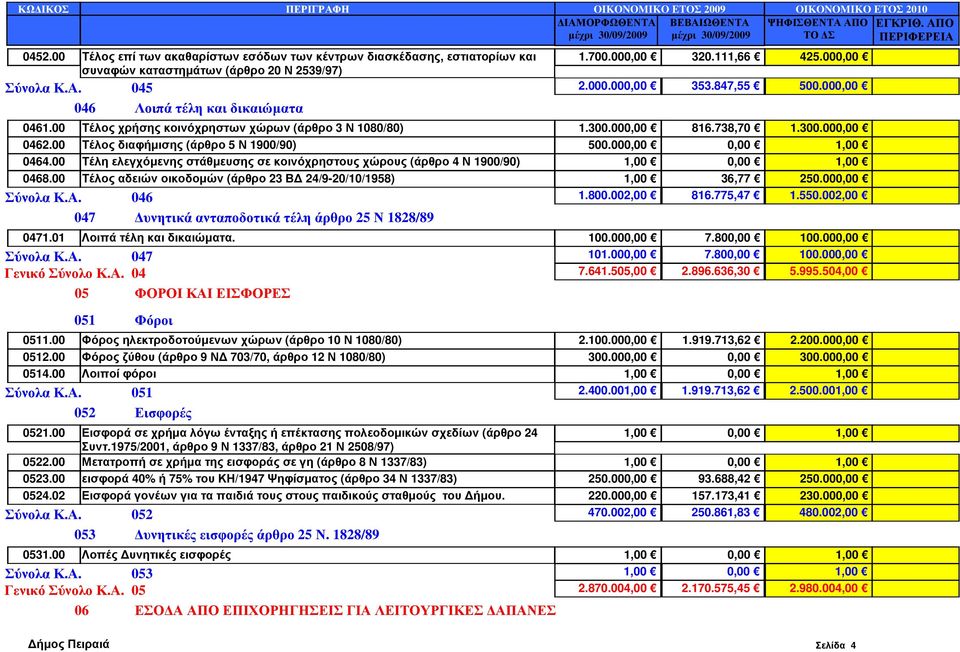Click the total 1.800.002,00 €

(x=607, y=195)
